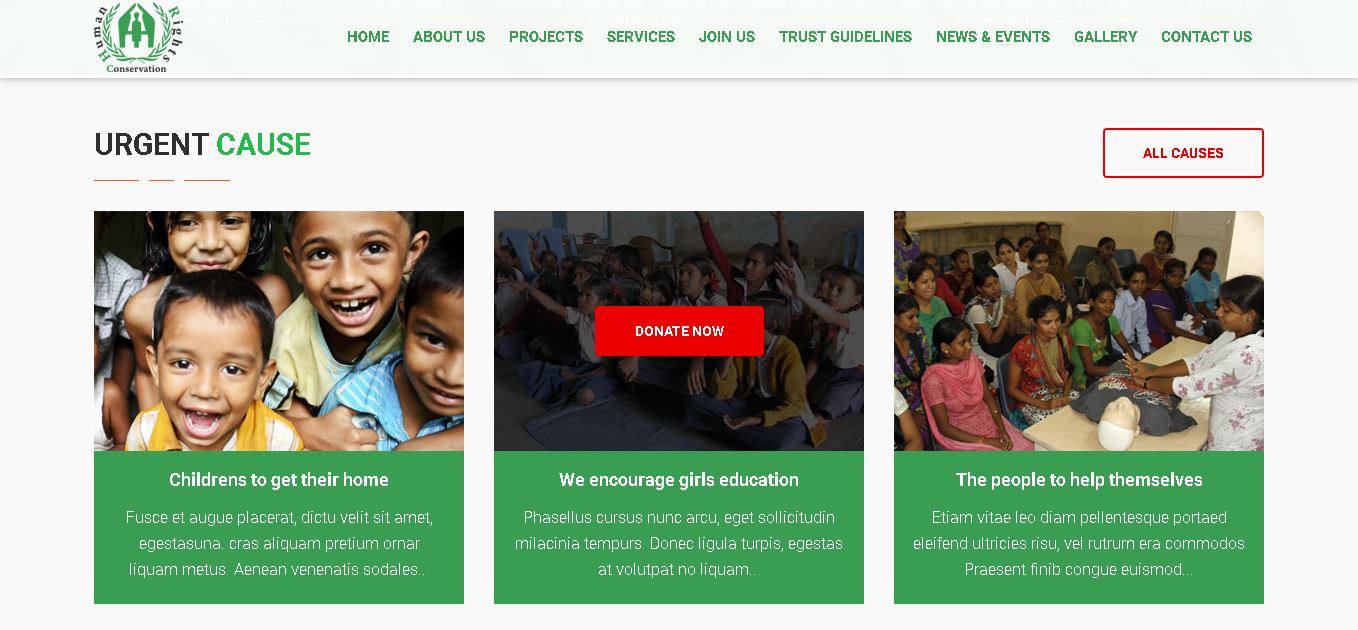
Task: Click the Urgent Cause section heading
Action: pyautogui.click(x=202, y=145)
